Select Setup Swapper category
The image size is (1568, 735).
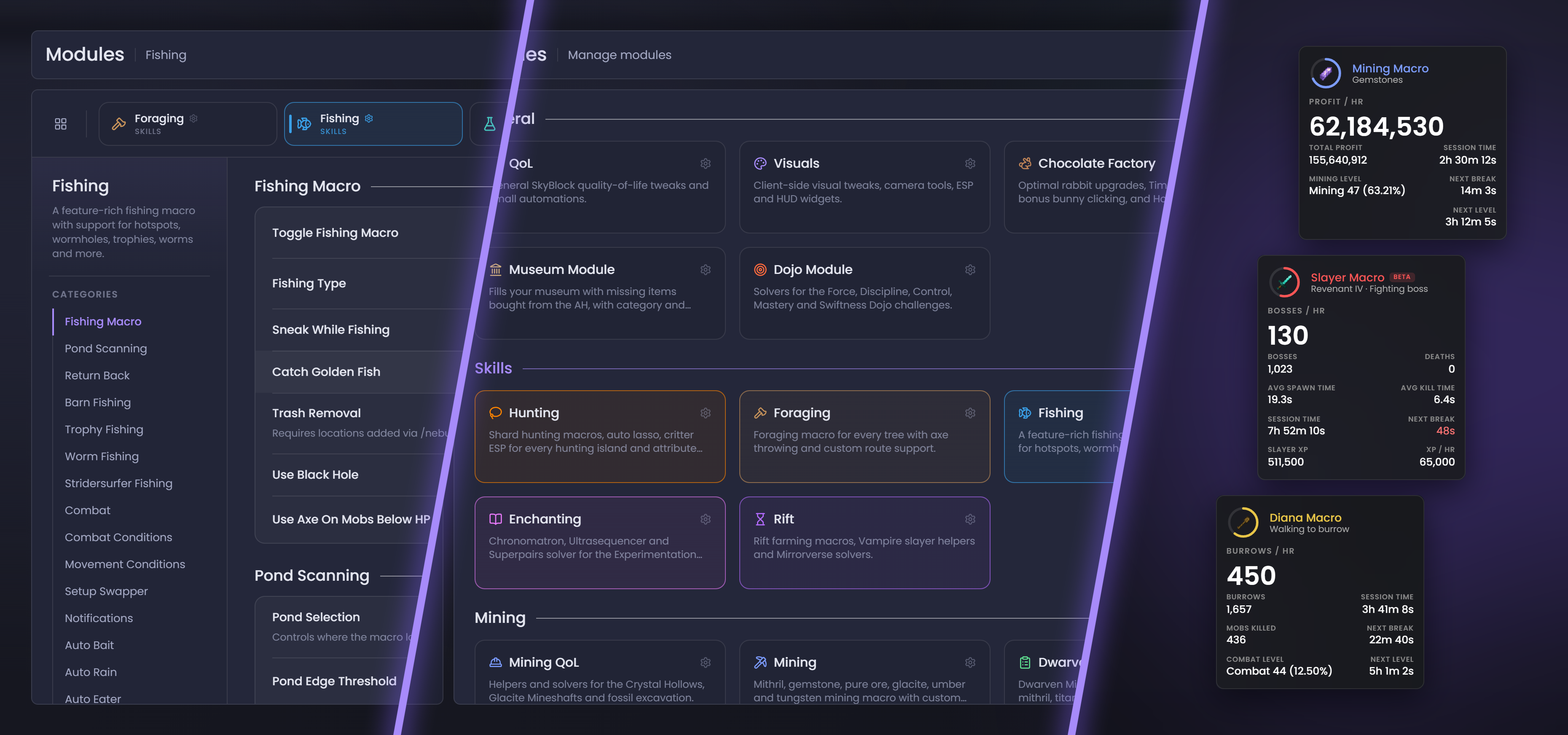tap(107, 591)
